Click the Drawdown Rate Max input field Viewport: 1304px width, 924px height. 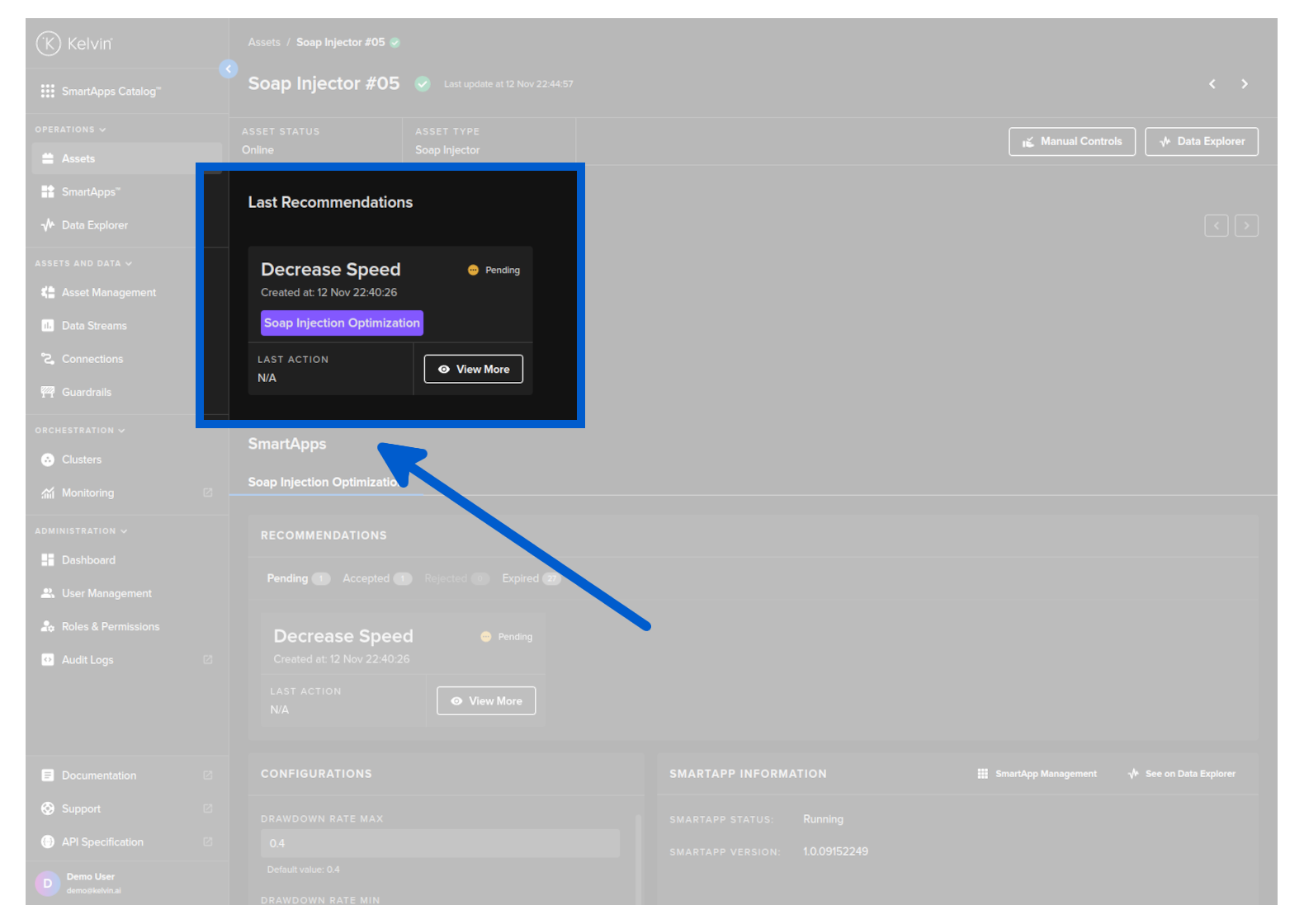[x=439, y=843]
